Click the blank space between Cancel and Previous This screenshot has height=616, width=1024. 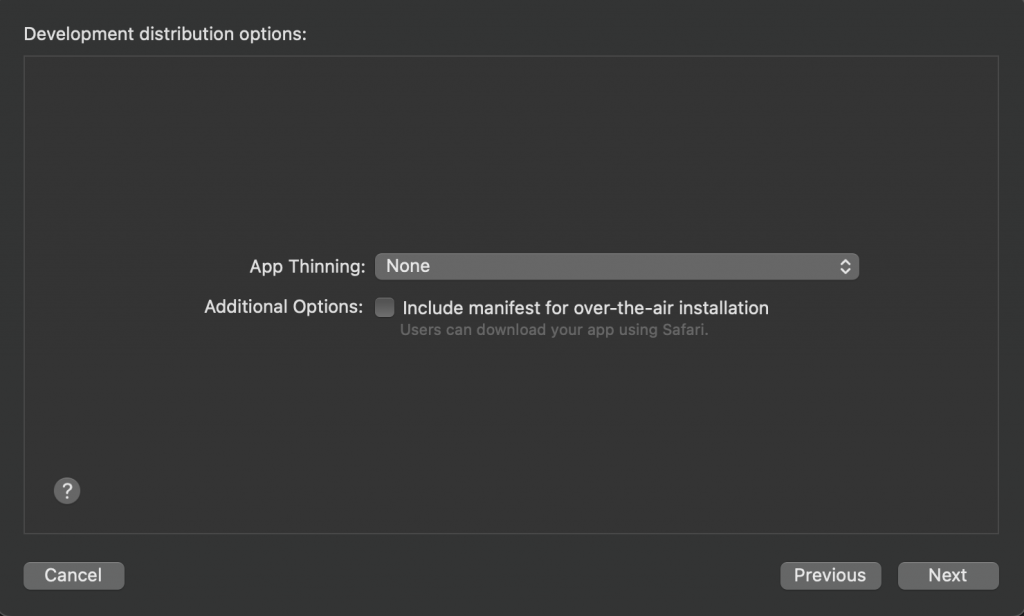coord(450,575)
